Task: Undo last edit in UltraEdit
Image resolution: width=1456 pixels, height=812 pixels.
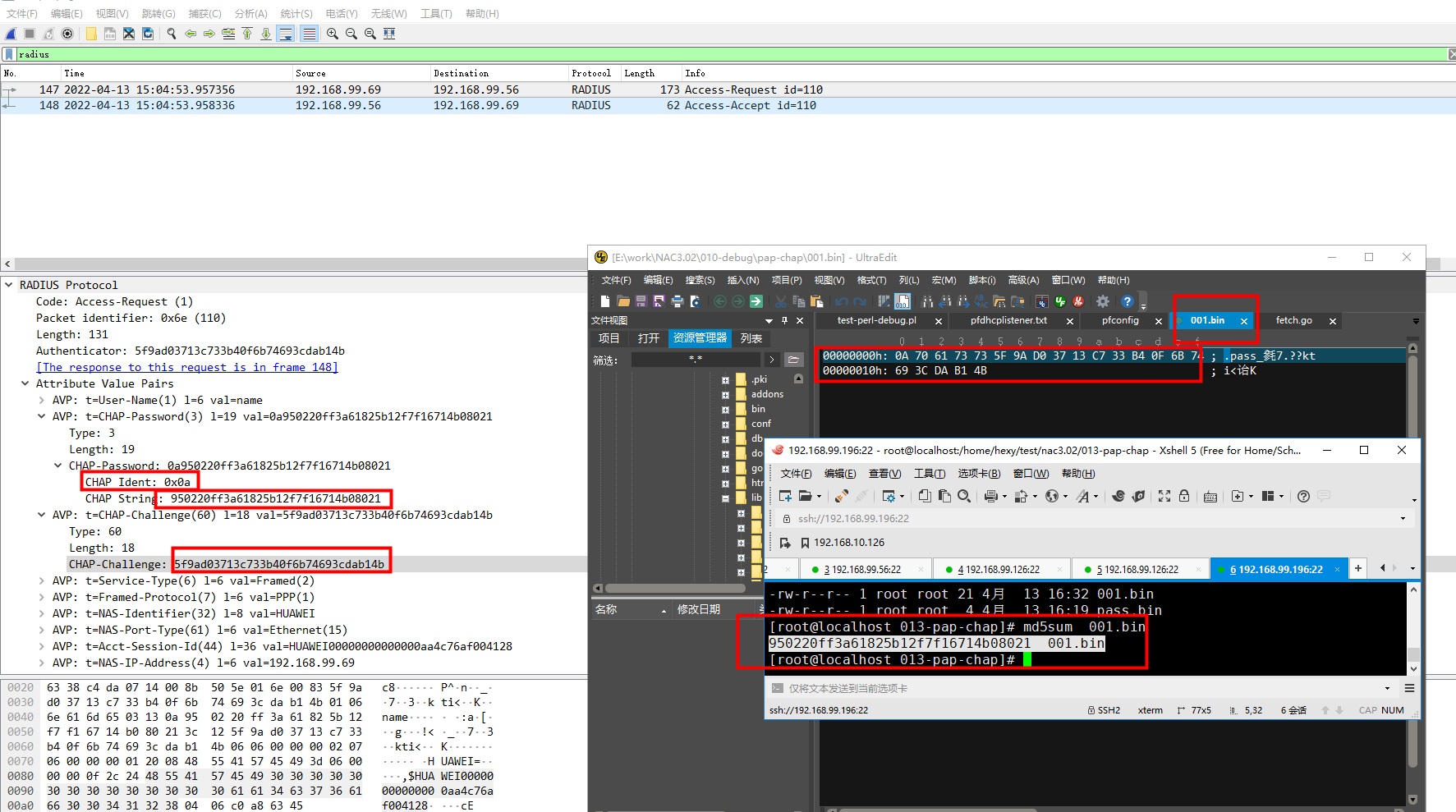Action: pyautogui.click(x=840, y=301)
